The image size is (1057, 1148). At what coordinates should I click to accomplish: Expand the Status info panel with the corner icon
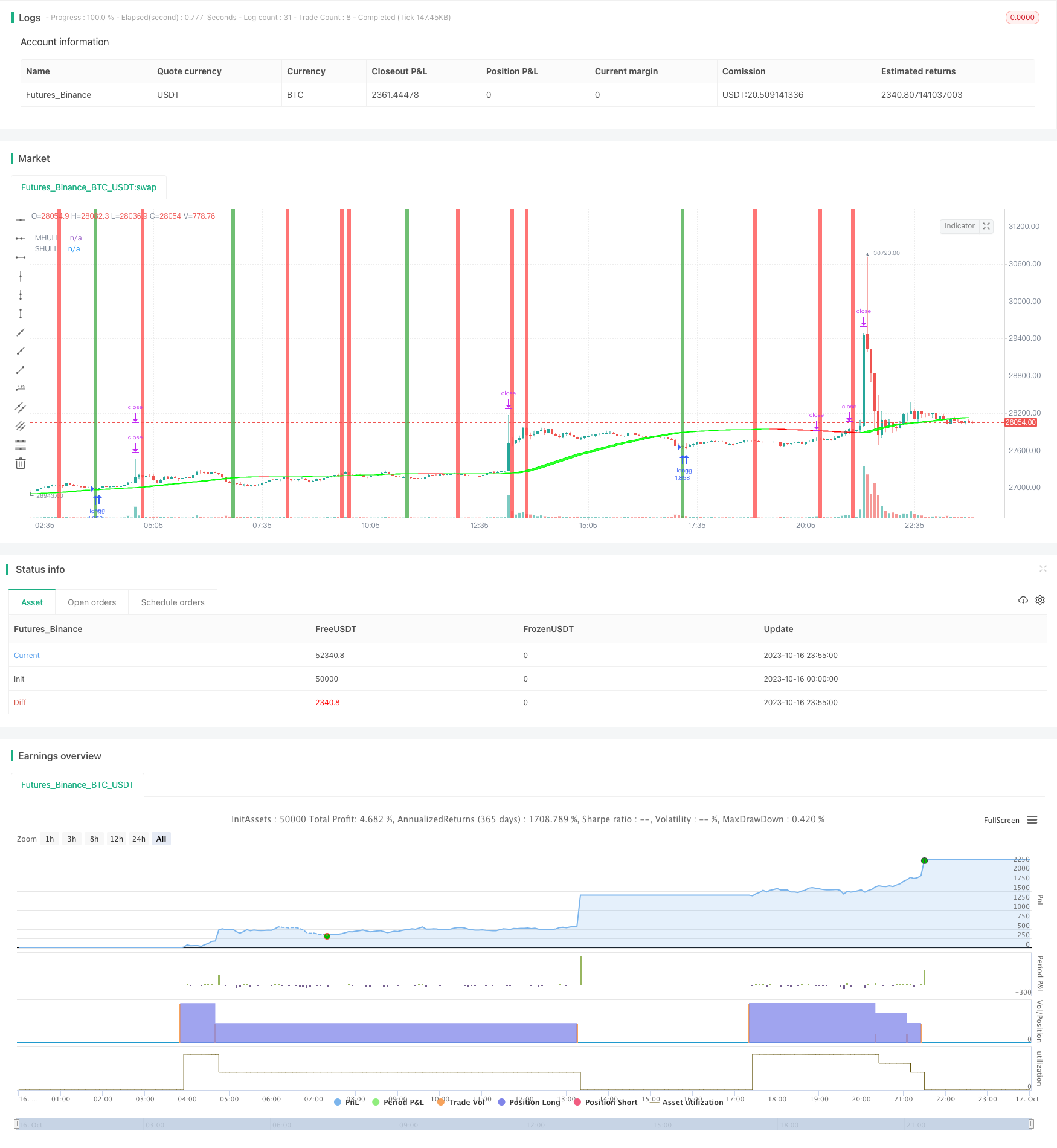[x=1043, y=569]
